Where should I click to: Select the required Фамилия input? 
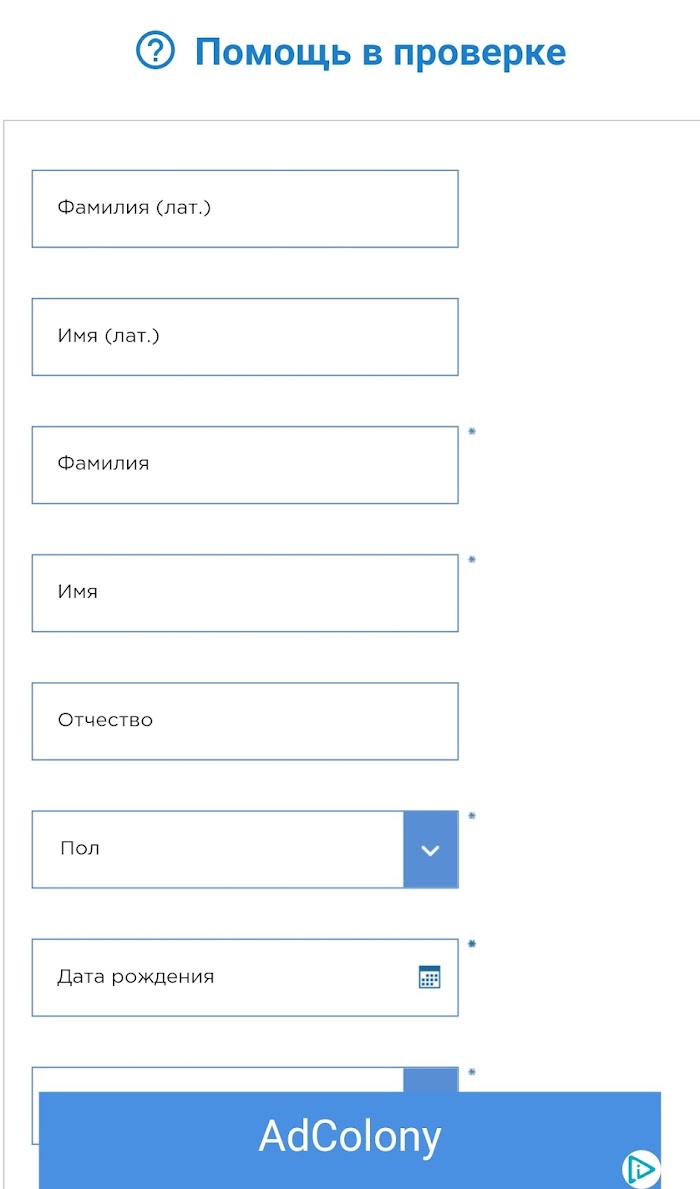pyautogui.click(x=245, y=465)
